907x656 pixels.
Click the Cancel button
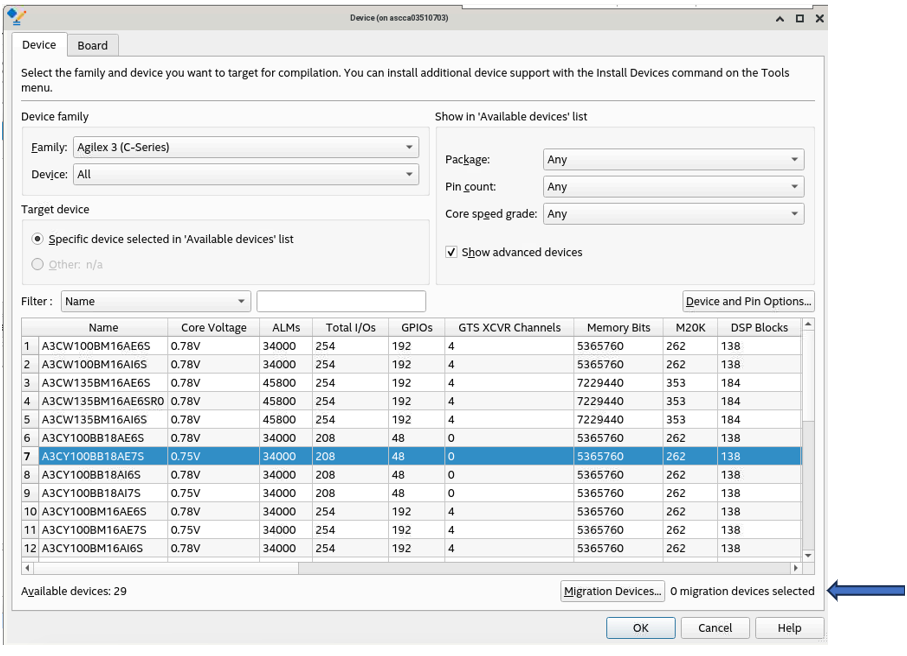715,628
